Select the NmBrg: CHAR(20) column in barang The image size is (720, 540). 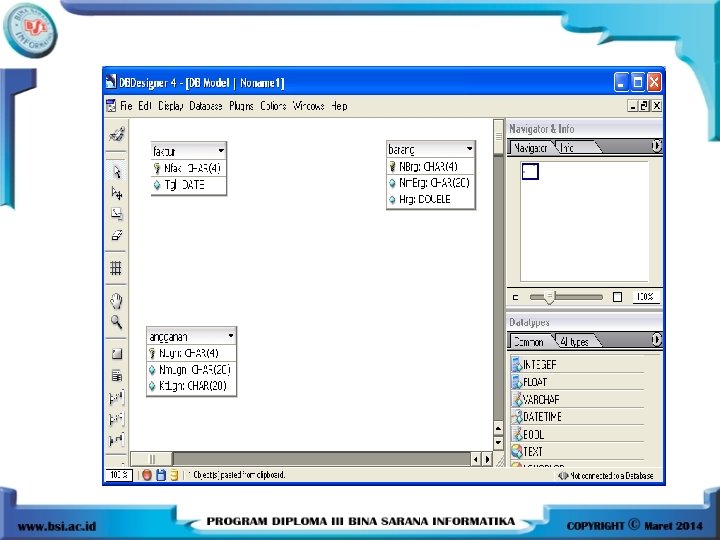point(430,183)
